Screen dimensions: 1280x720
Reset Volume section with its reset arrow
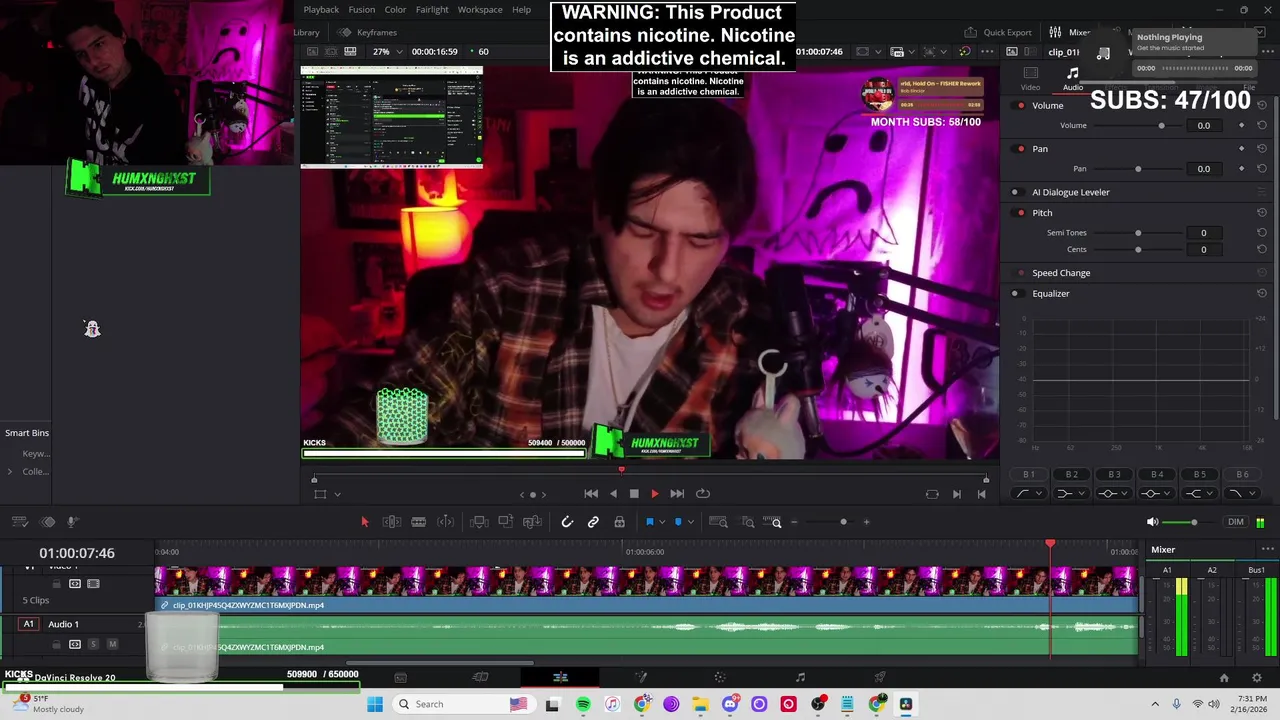coord(1262,105)
